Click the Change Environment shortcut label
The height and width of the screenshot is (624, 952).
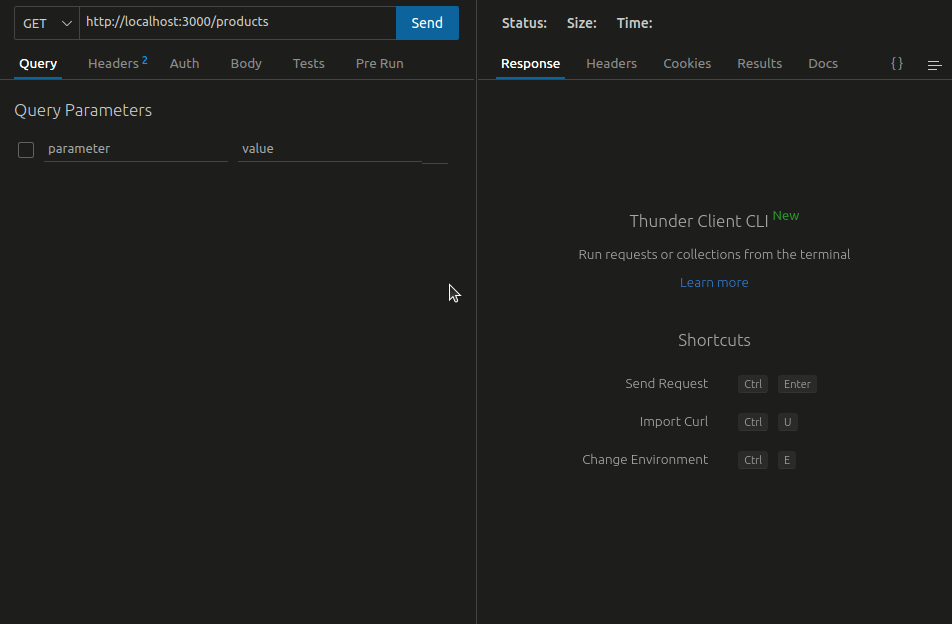(x=645, y=460)
